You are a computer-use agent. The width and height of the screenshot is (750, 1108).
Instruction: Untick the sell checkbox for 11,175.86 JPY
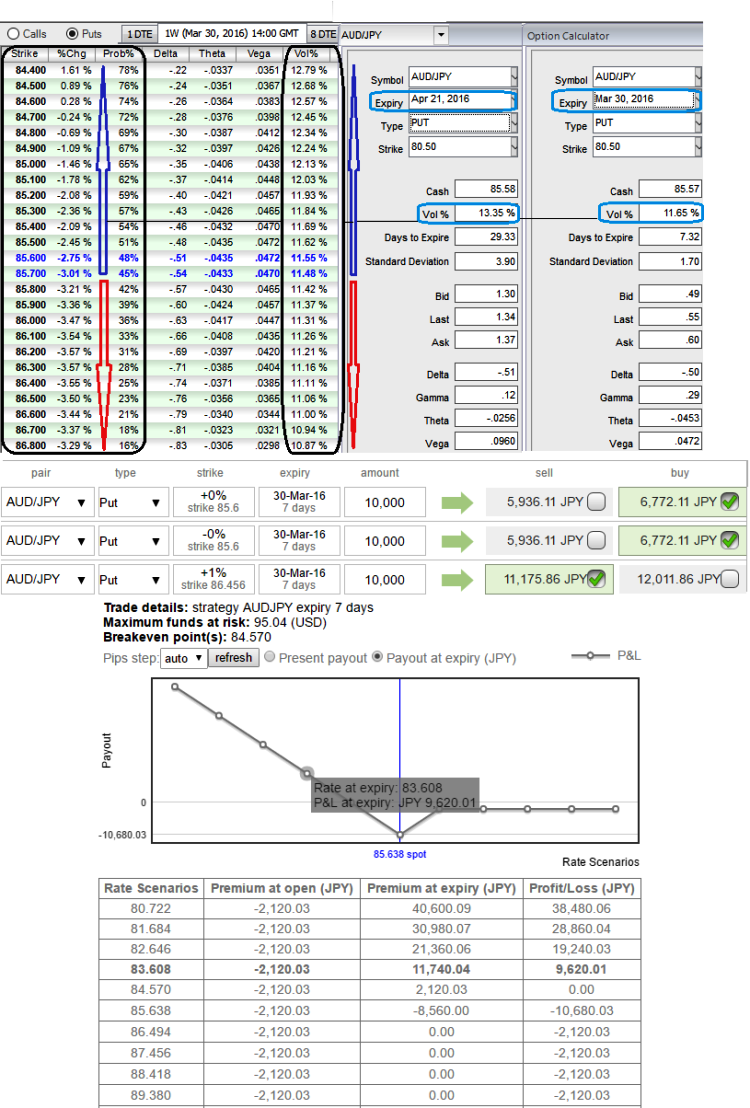coord(597,579)
